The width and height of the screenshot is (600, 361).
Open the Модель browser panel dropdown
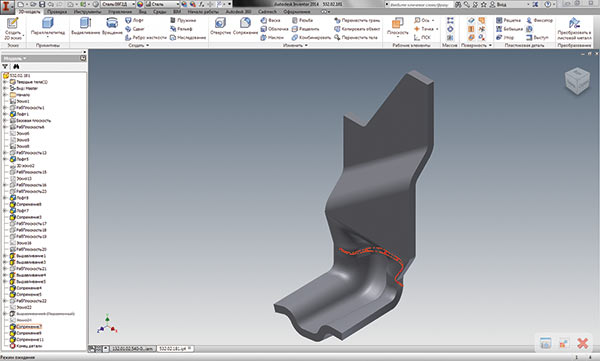click(15, 58)
